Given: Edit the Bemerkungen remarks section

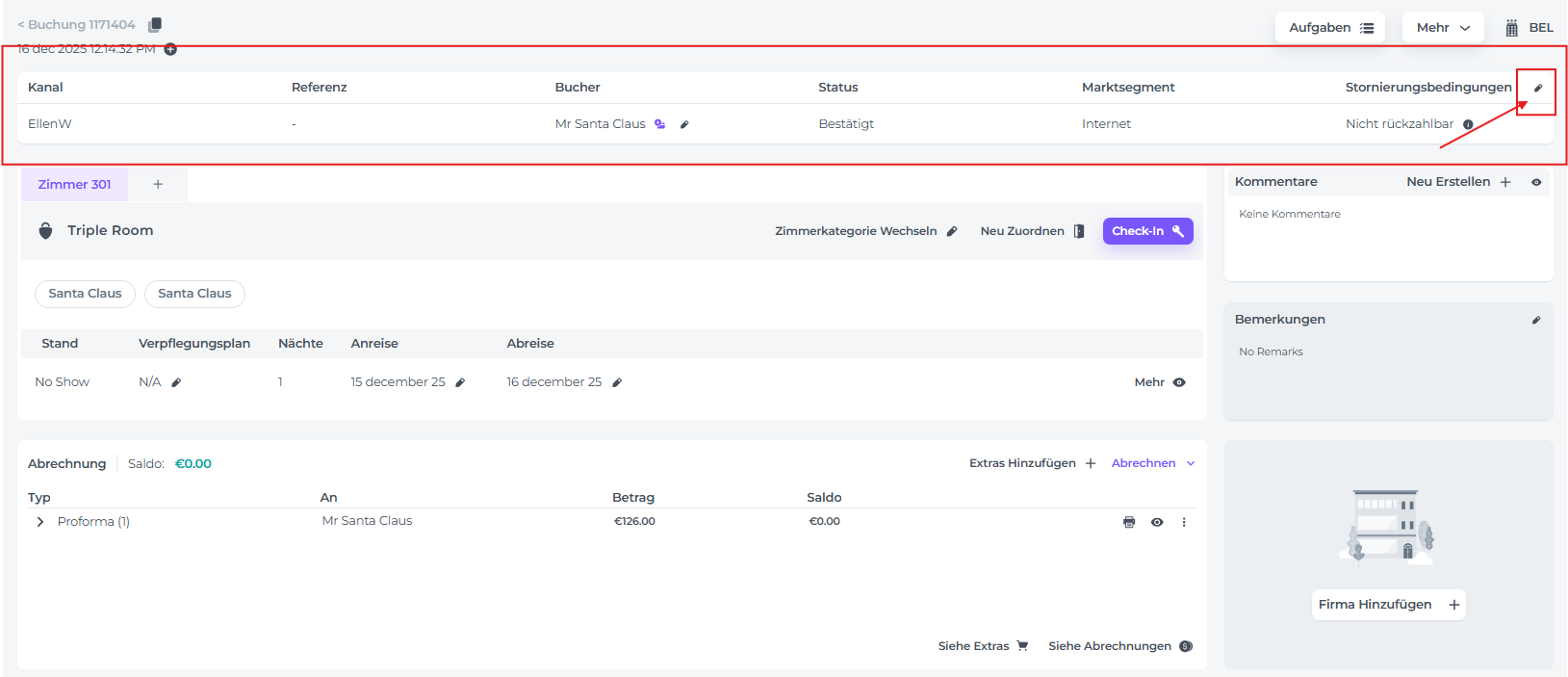Looking at the screenshot, I should coord(1536,320).
